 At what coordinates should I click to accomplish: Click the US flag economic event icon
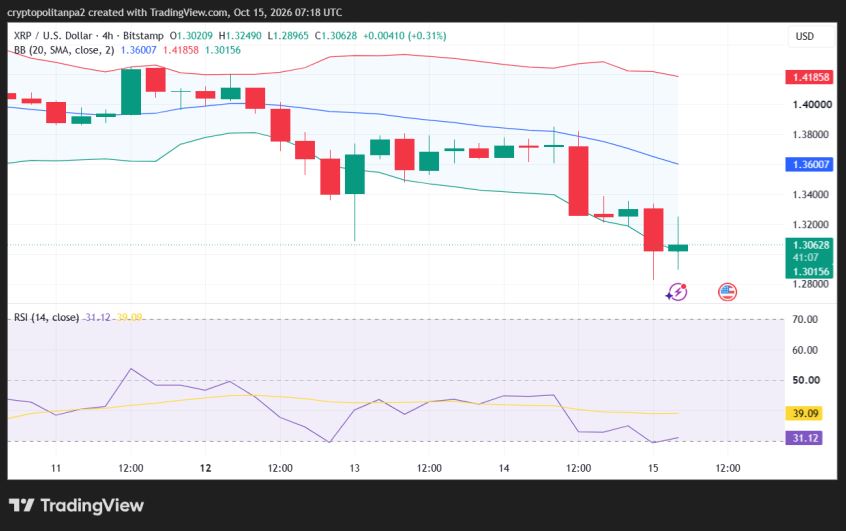tap(727, 292)
